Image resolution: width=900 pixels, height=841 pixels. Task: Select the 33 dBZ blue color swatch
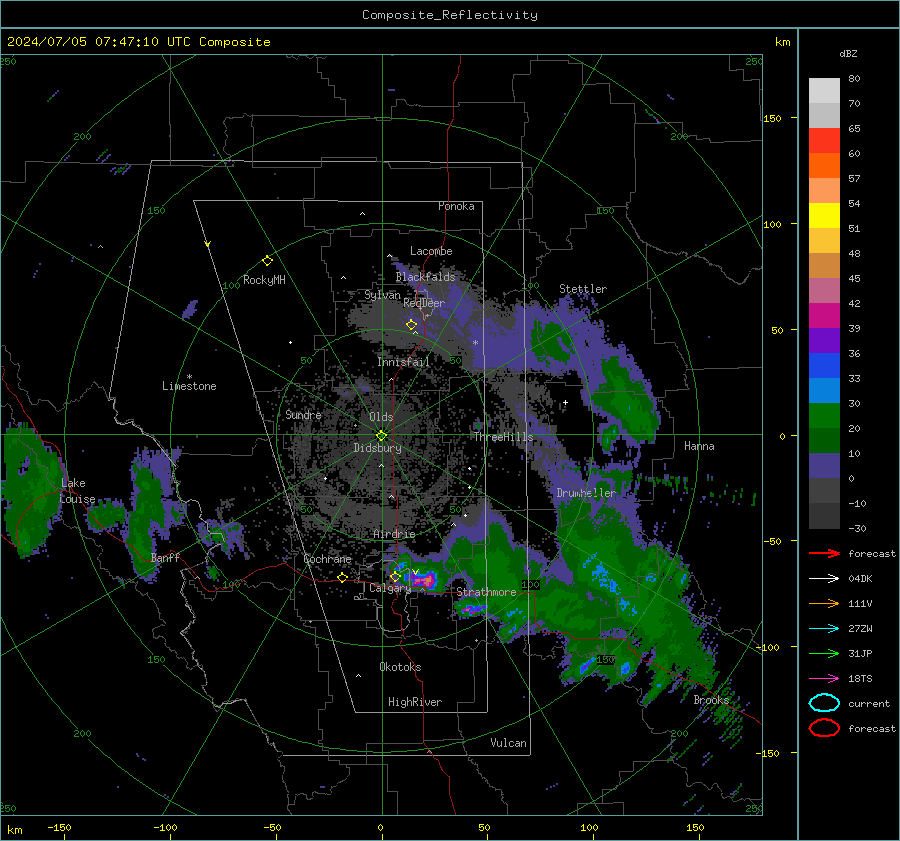pos(824,390)
